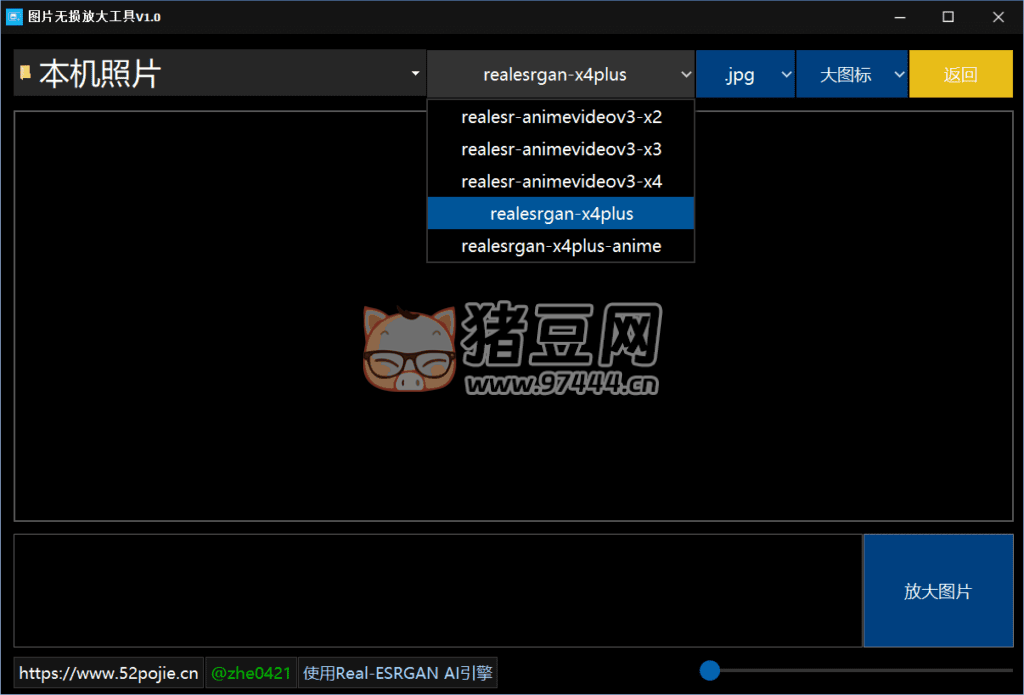
Task: Click the yellow folder icon beside 本机照片
Action: point(25,73)
